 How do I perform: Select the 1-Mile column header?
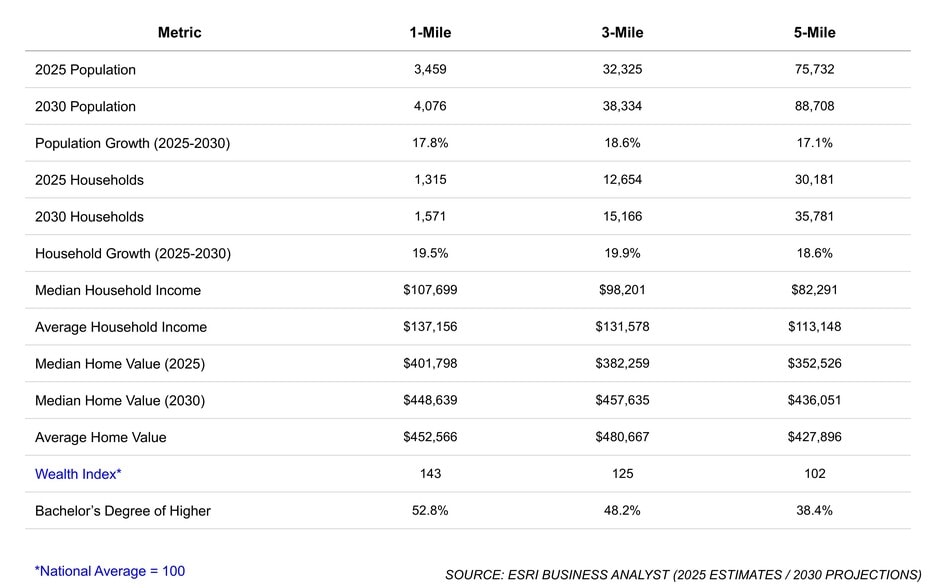coord(430,32)
